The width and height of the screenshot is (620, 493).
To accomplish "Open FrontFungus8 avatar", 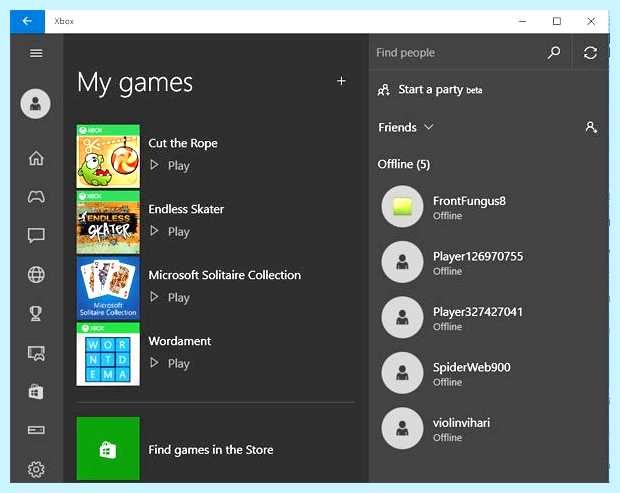I will pyautogui.click(x=403, y=206).
